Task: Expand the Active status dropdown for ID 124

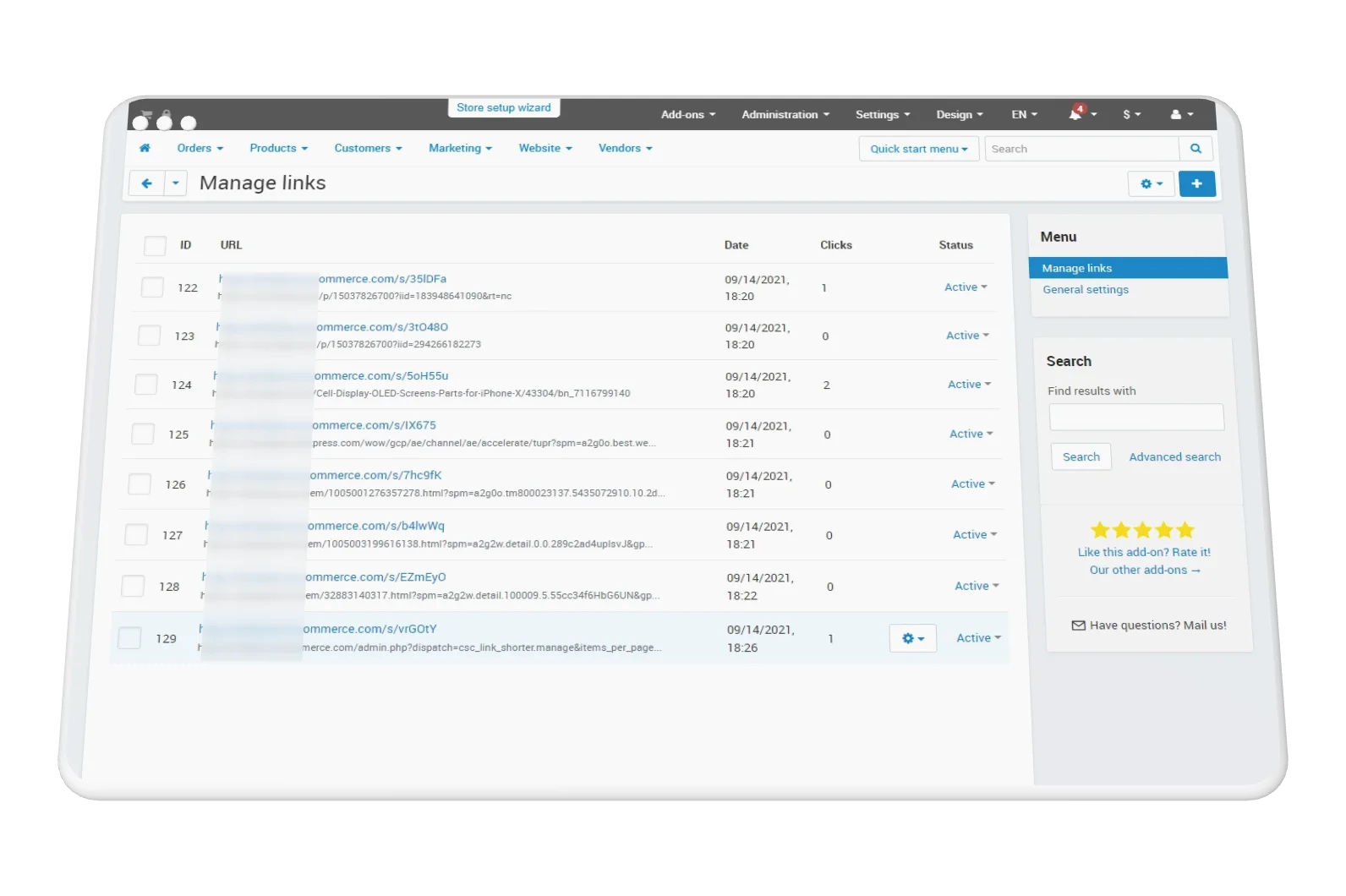Action: click(969, 385)
